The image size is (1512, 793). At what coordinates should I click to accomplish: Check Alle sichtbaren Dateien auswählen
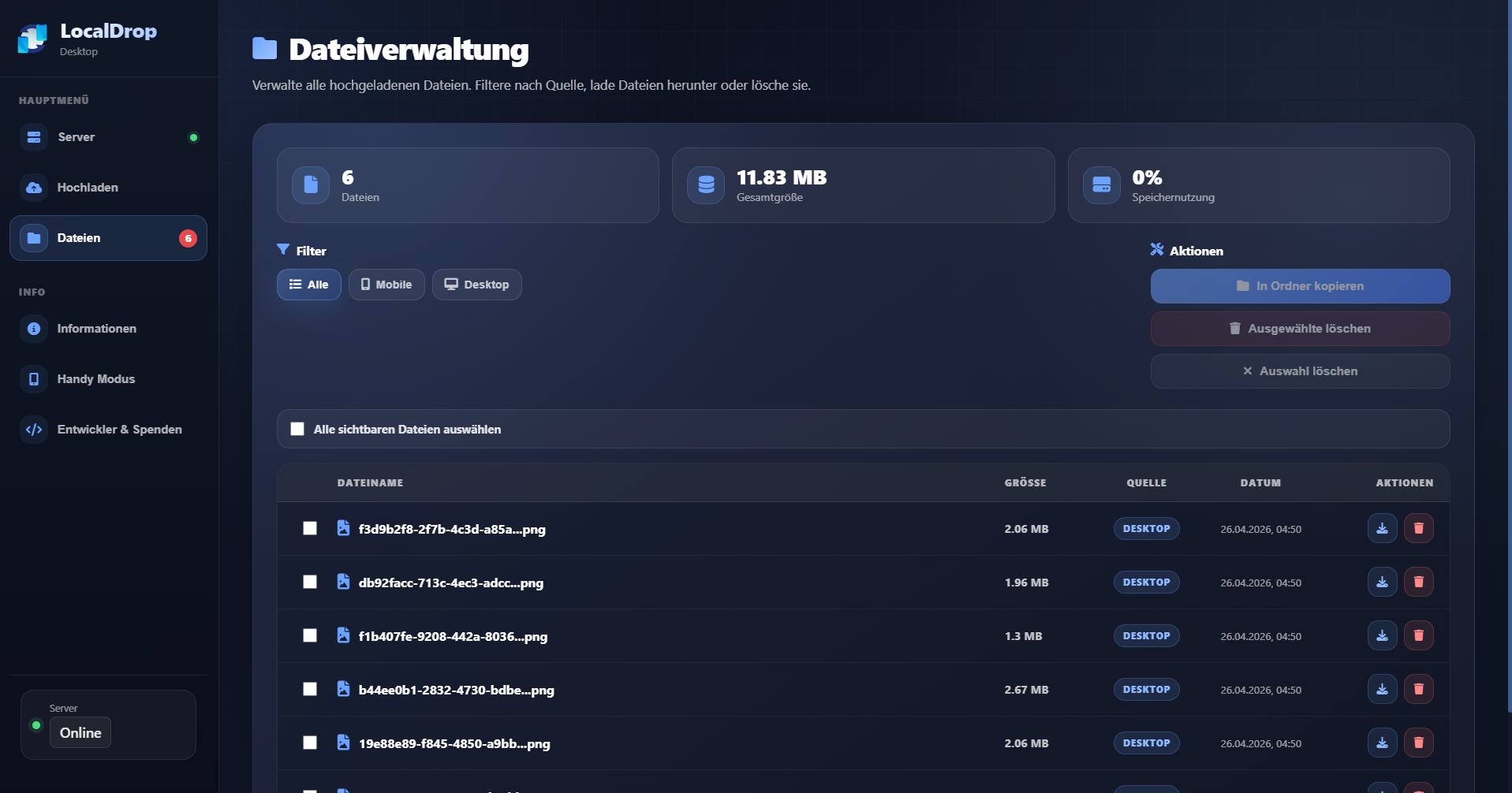coord(297,429)
